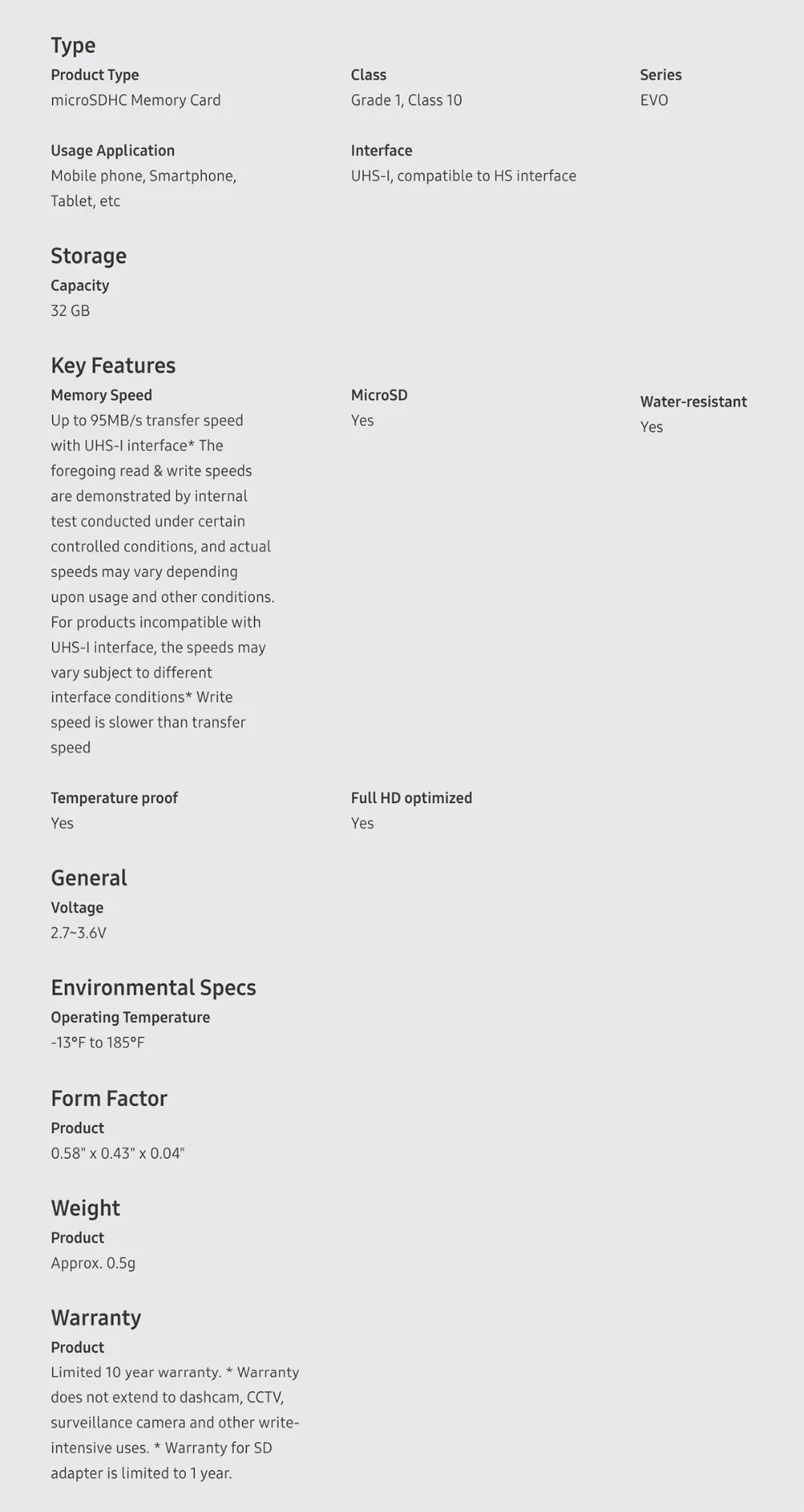Select the Product Type label
The image size is (804, 1512).
click(x=95, y=75)
